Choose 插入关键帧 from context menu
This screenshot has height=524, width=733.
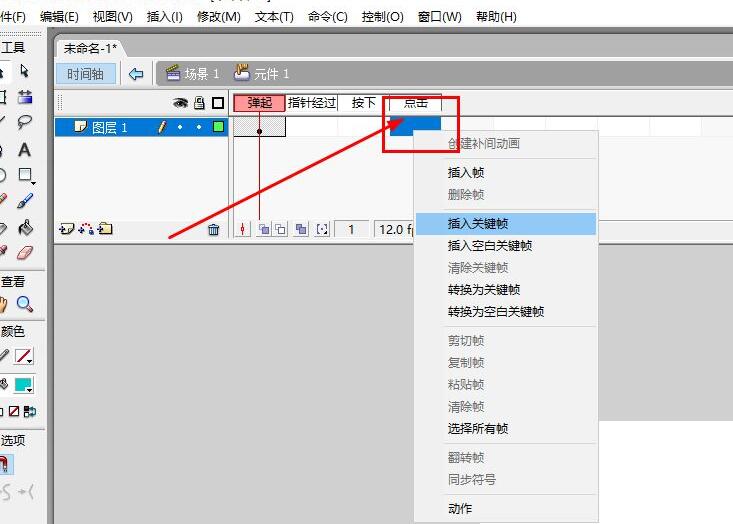[506, 224]
